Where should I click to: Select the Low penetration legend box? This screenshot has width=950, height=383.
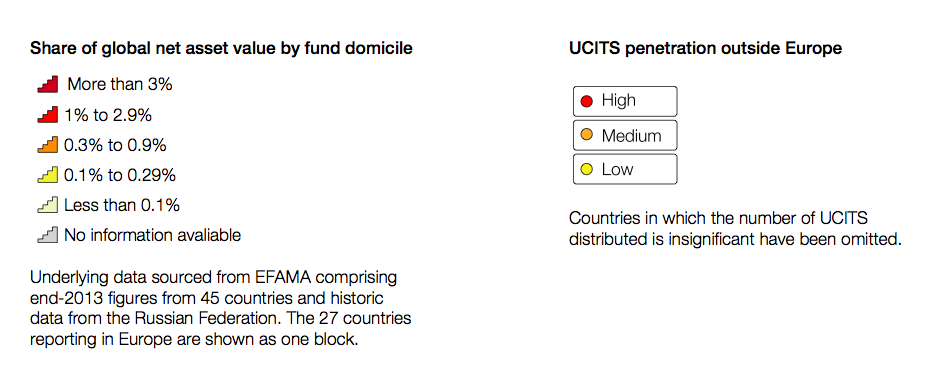point(625,169)
